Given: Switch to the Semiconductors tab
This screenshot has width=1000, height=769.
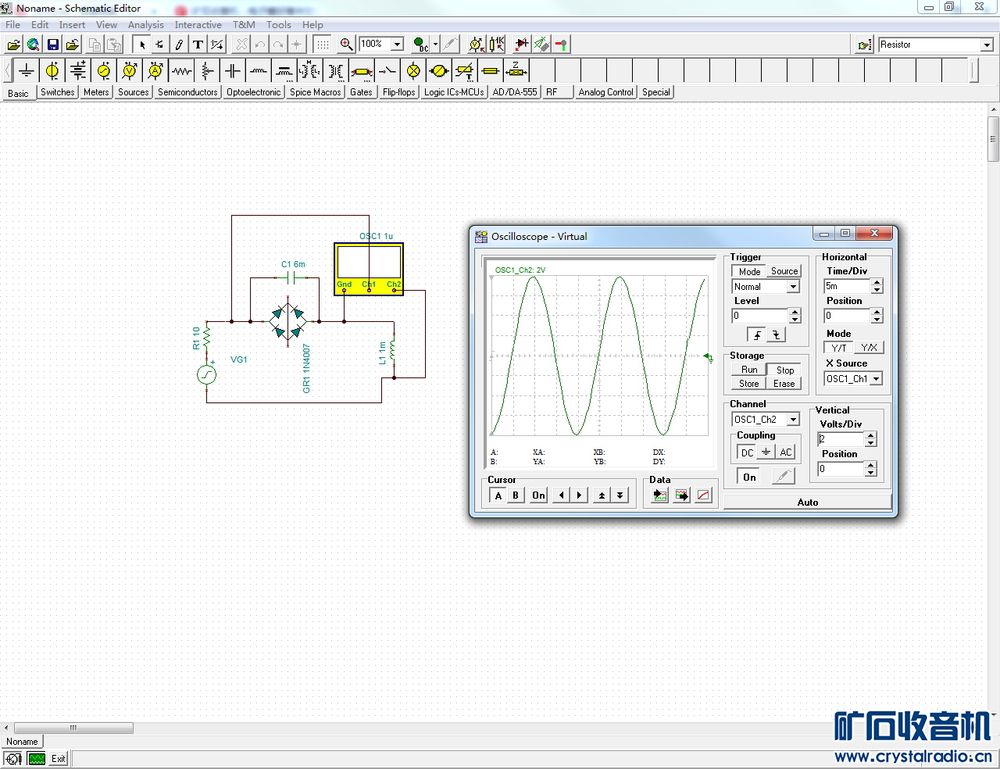Looking at the screenshot, I should tap(188, 92).
